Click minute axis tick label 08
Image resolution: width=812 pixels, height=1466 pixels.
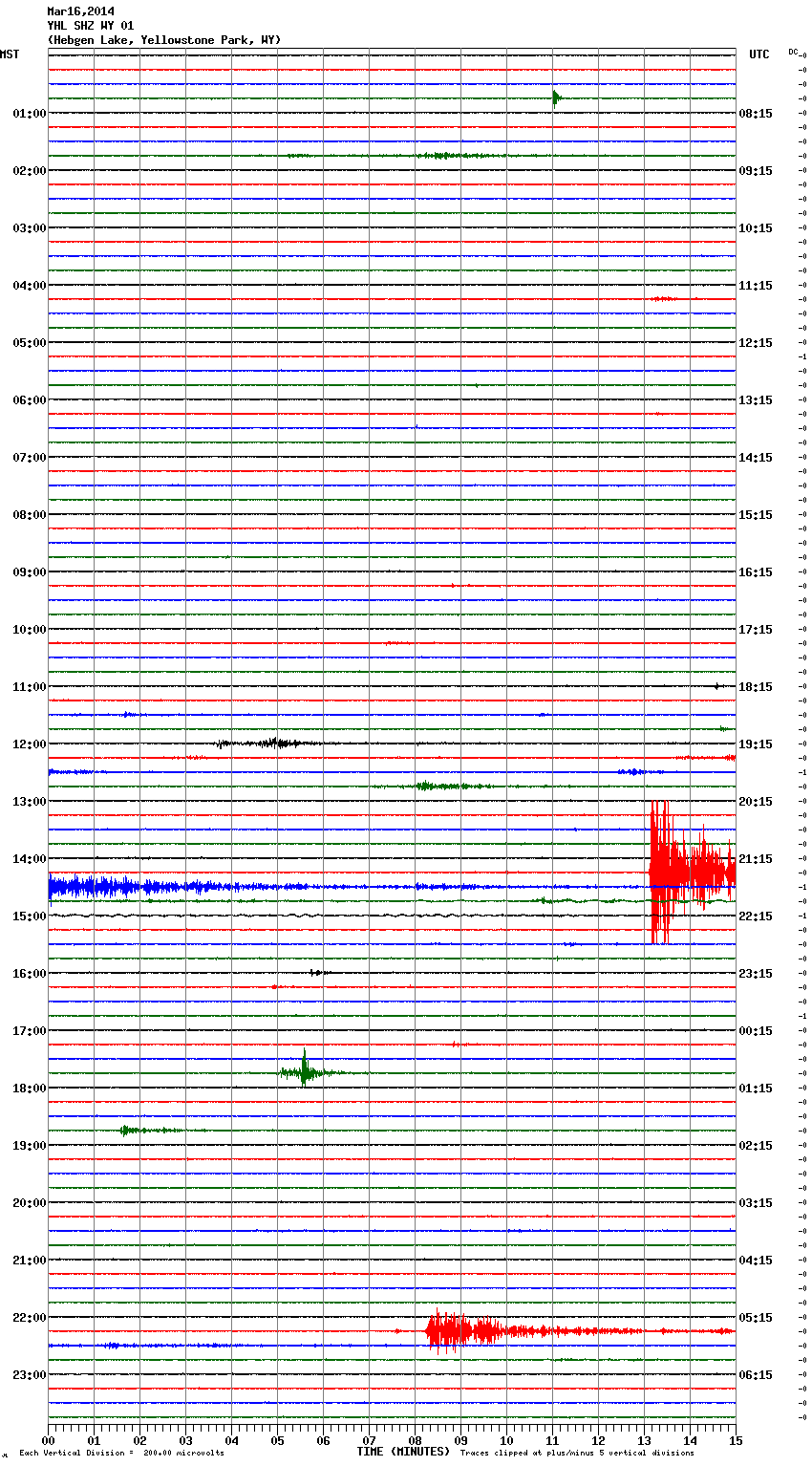click(415, 1441)
